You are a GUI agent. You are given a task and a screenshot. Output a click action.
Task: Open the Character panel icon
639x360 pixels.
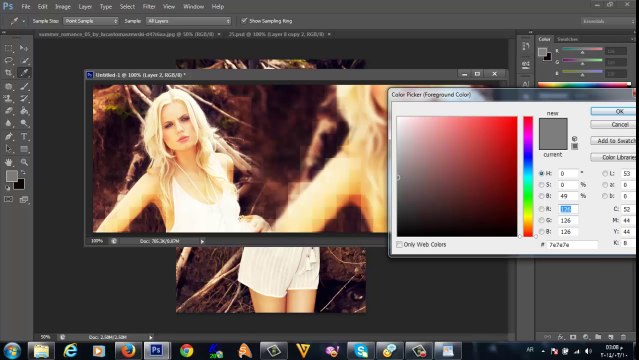526,84
